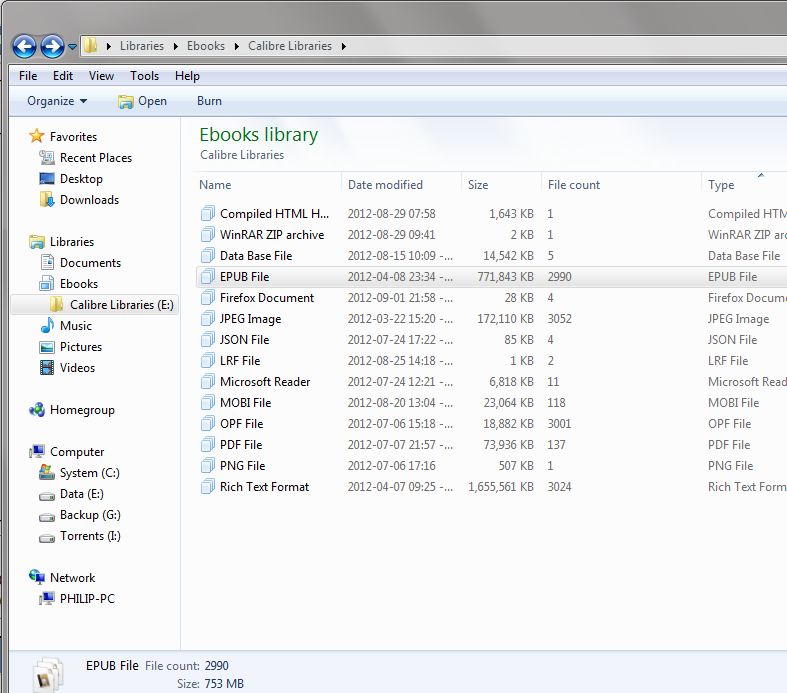This screenshot has width=787, height=693.
Task: Open the Tools menu
Action: pyautogui.click(x=145, y=76)
